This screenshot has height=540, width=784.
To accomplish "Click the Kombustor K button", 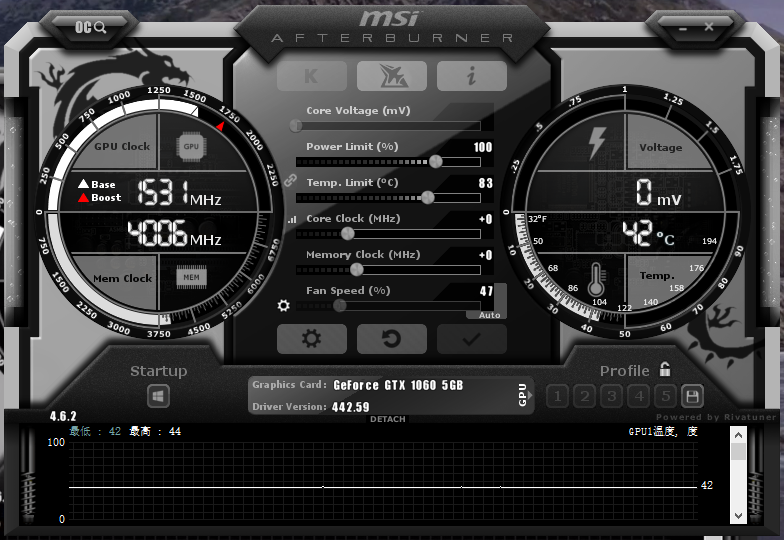I will (312, 76).
